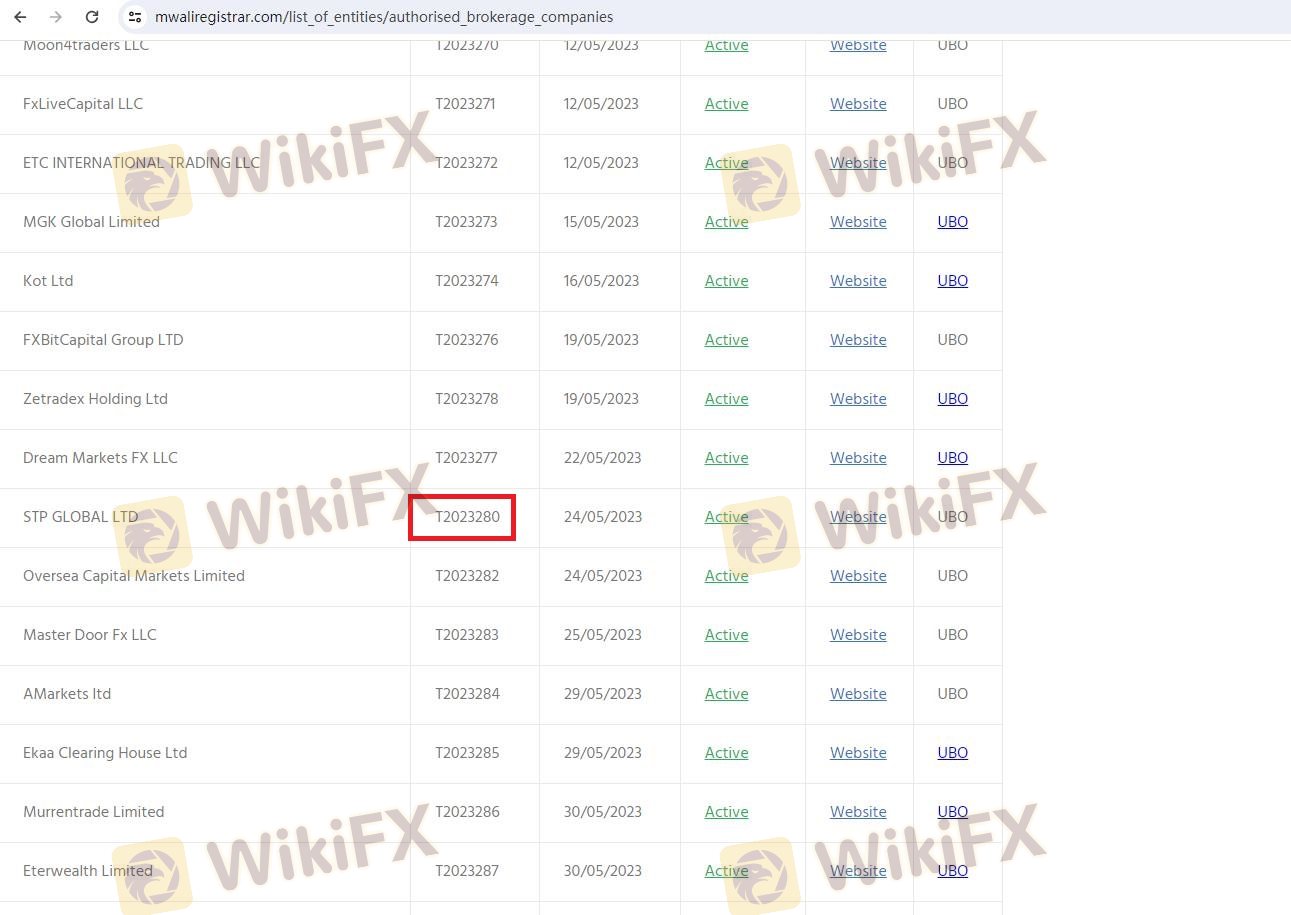Click the MGK Global Limited company name
The height and width of the screenshot is (915, 1291).
pyautogui.click(x=91, y=222)
